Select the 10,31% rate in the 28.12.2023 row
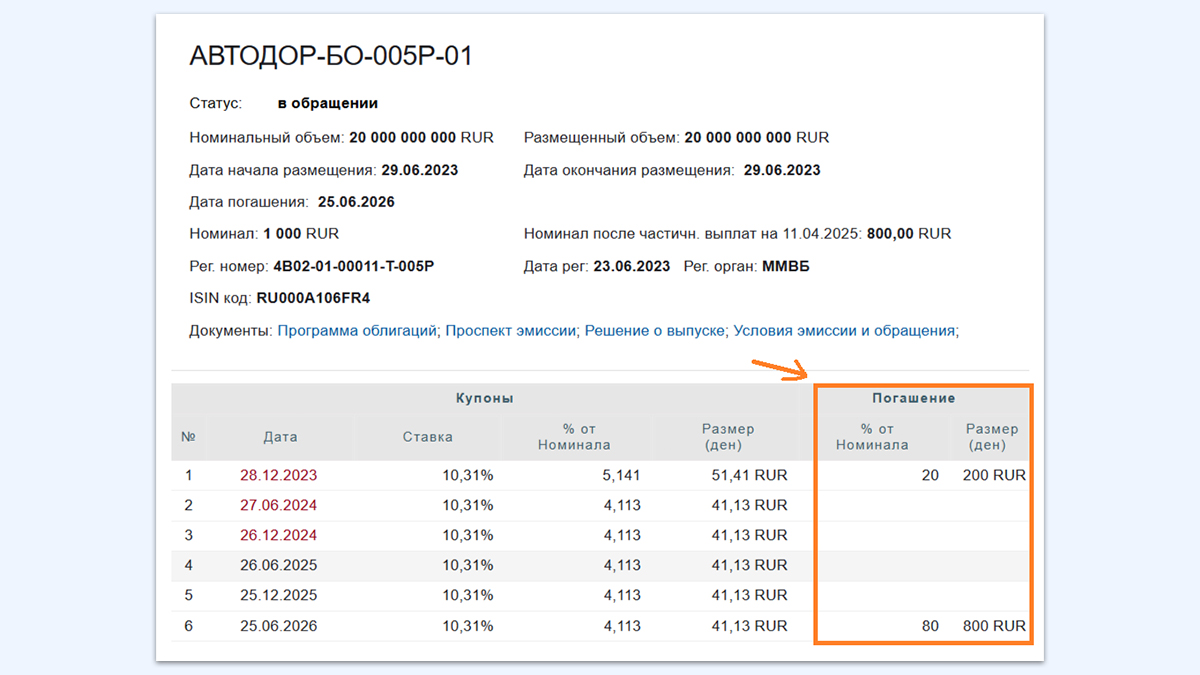This screenshot has height=675, width=1200. (468, 476)
